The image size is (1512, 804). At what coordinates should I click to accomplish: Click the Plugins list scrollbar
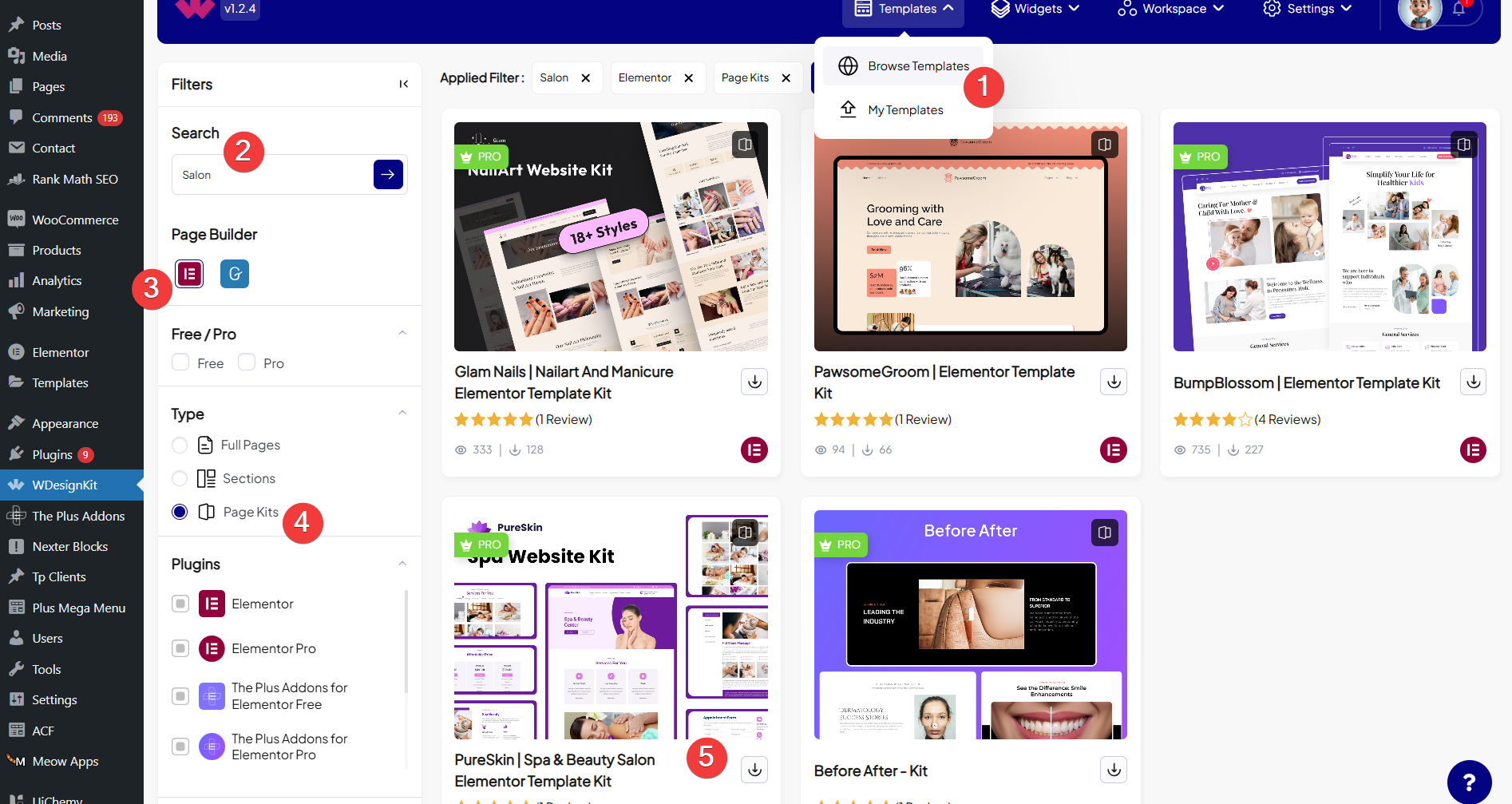pos(406,643)
